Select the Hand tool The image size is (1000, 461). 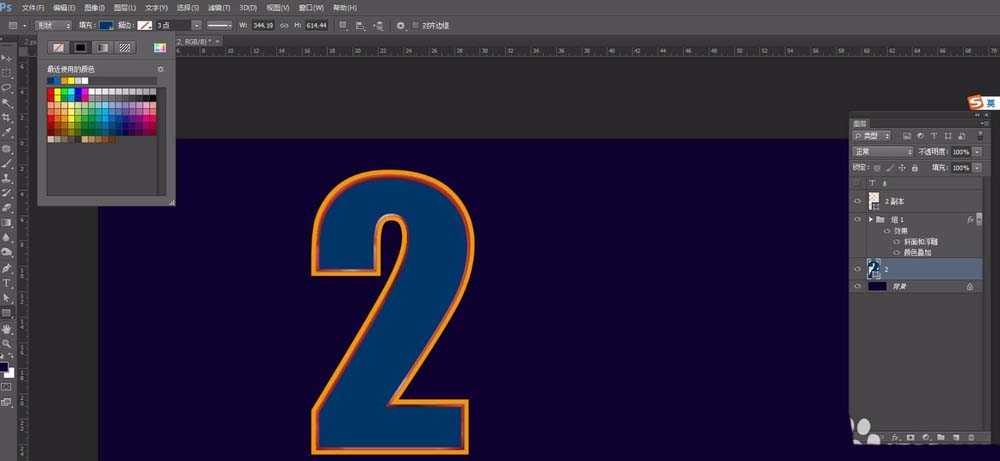pyautogui.click(x=6, y=327)
